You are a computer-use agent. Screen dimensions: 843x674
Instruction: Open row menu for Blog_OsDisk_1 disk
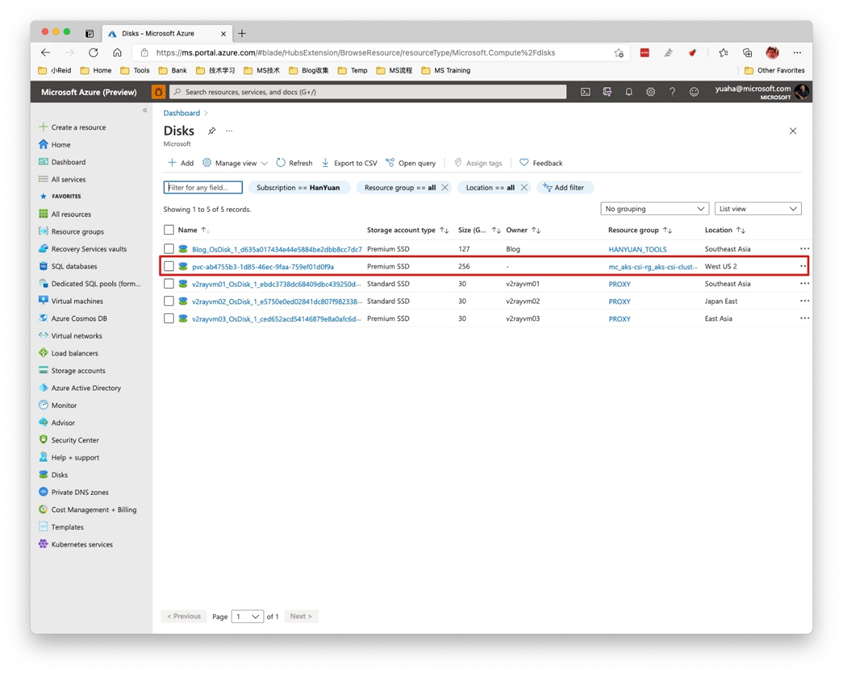(x=804, y=249)
